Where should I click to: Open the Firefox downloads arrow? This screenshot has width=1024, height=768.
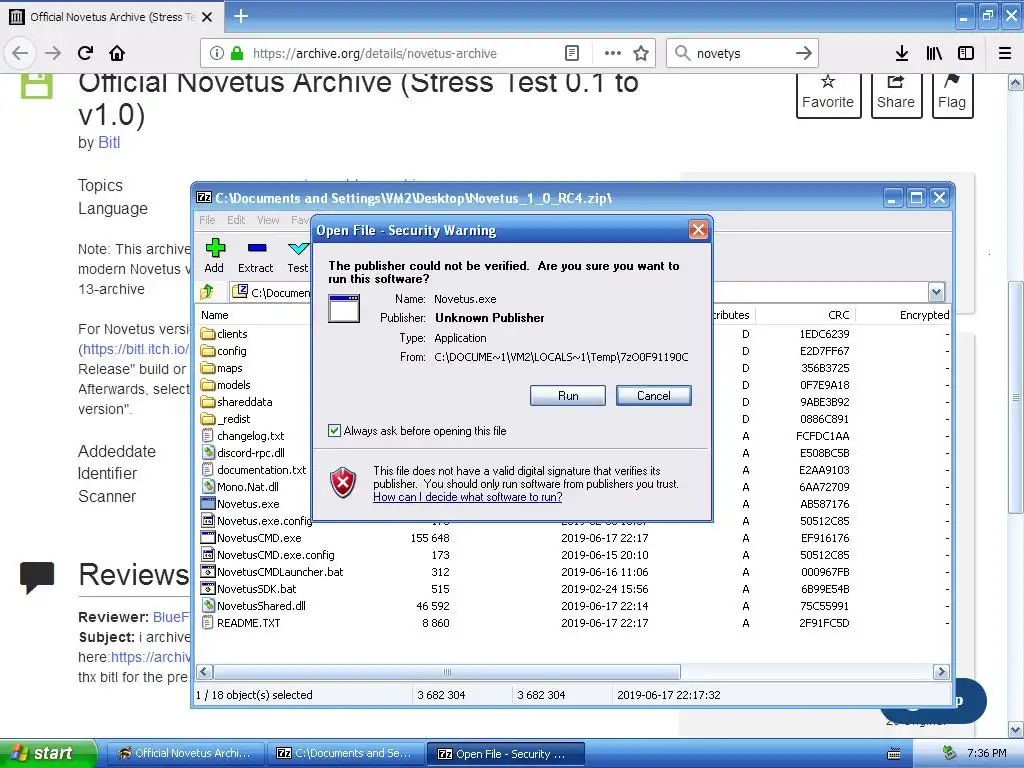coord(902,53)
